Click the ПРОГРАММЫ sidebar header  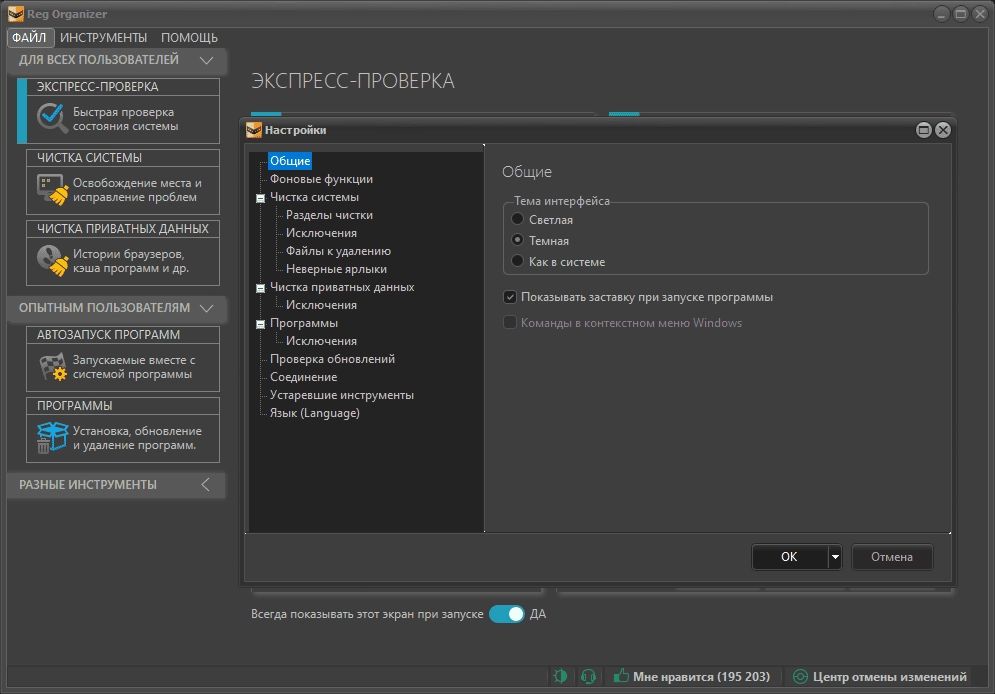[122, 406]
